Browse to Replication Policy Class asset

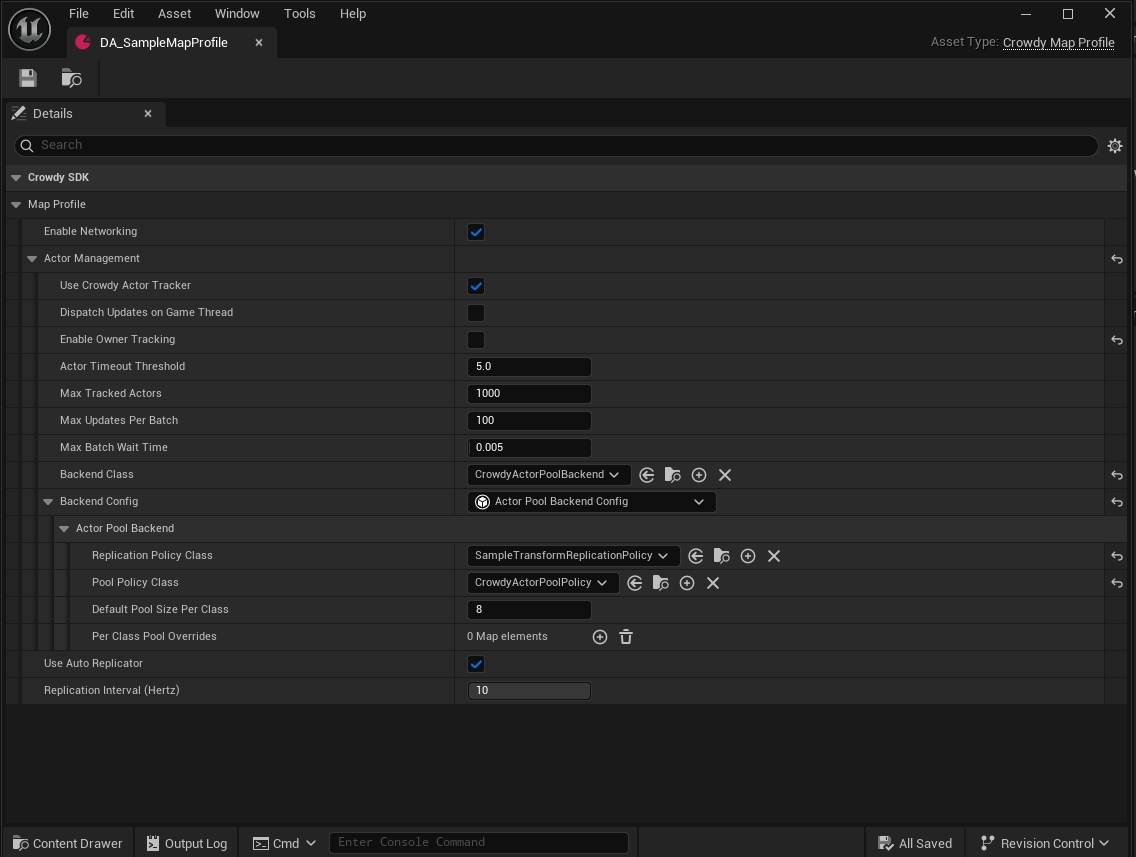722,556
